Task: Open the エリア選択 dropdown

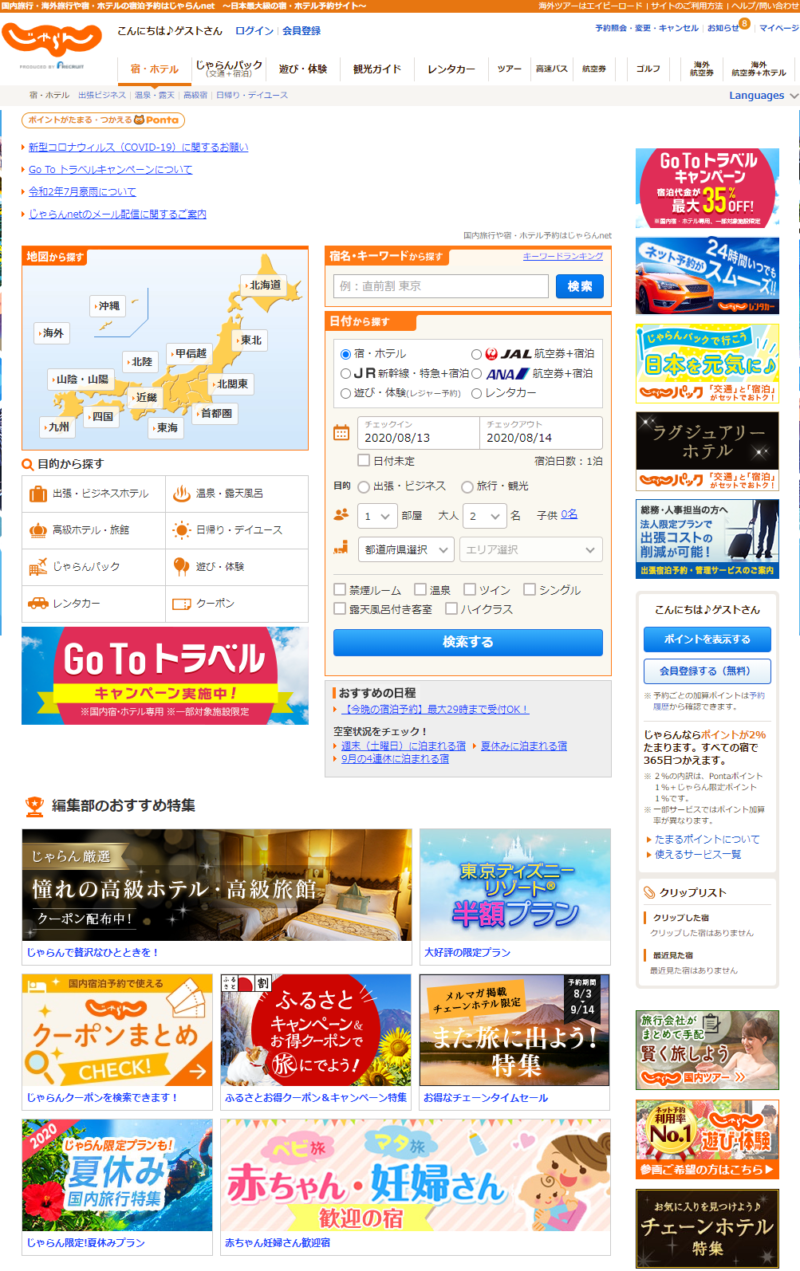Action: pos(530,549)
